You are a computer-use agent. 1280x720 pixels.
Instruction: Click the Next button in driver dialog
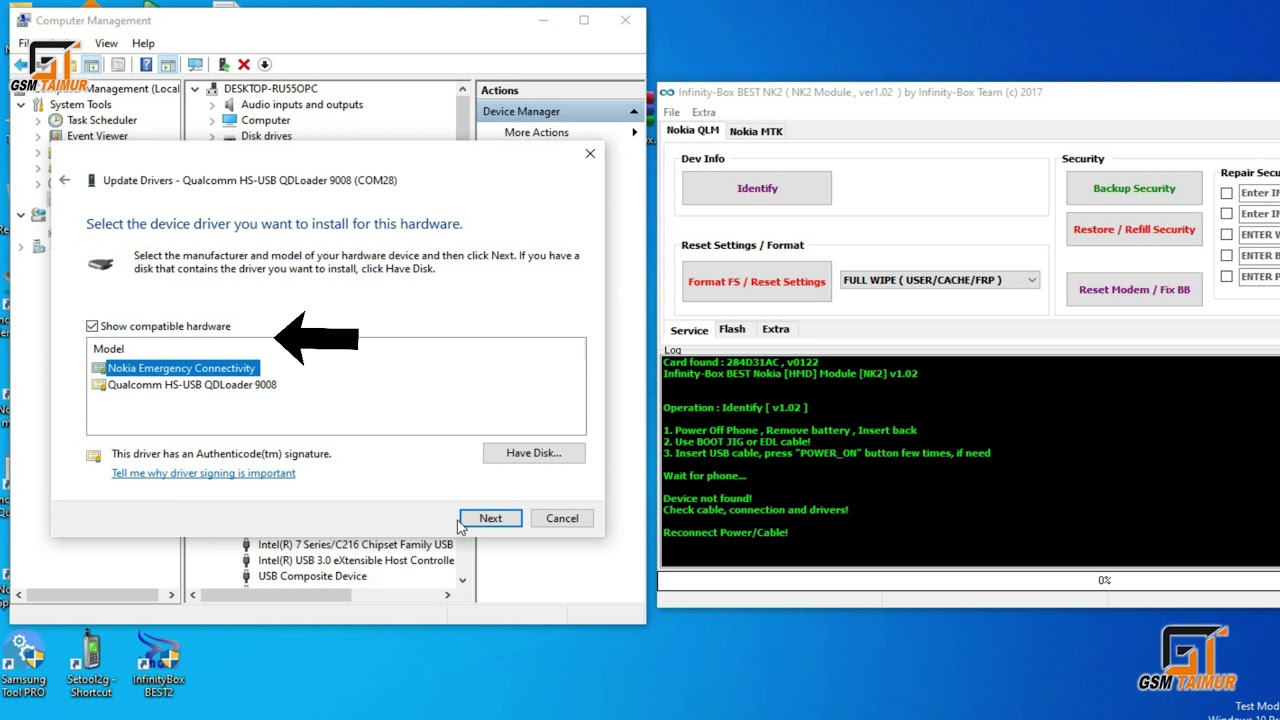[x=491, y=518]
